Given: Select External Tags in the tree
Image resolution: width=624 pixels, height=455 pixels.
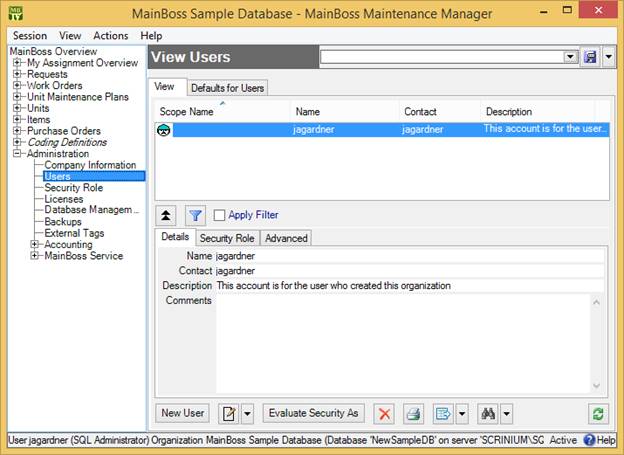Looking at the screenshot, I should tap(74, 233).
